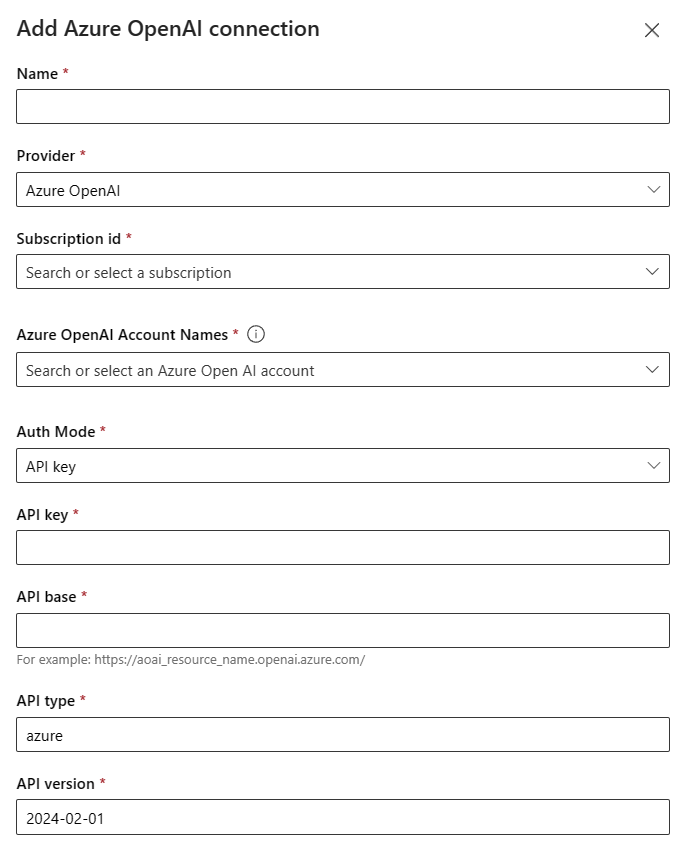Close the Add Azure OpenAI connection panel

point(652,30)
